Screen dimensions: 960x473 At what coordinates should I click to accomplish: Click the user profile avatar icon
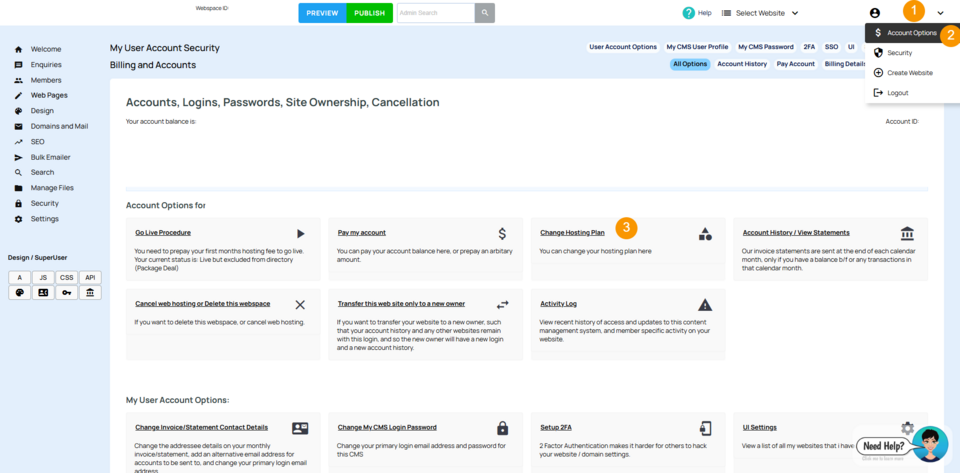875,13
